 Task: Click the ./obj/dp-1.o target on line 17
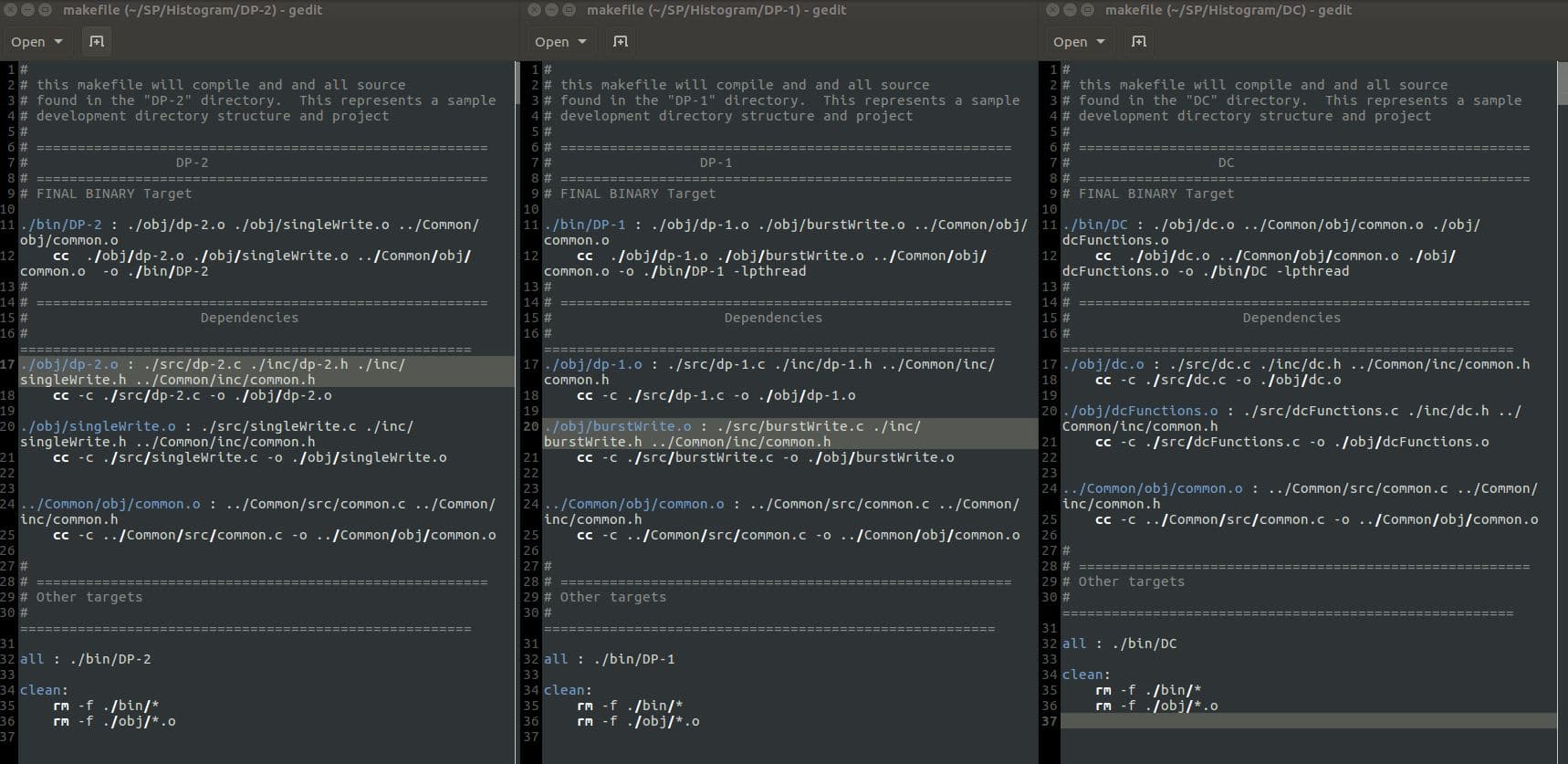click(x=593, y=364)
